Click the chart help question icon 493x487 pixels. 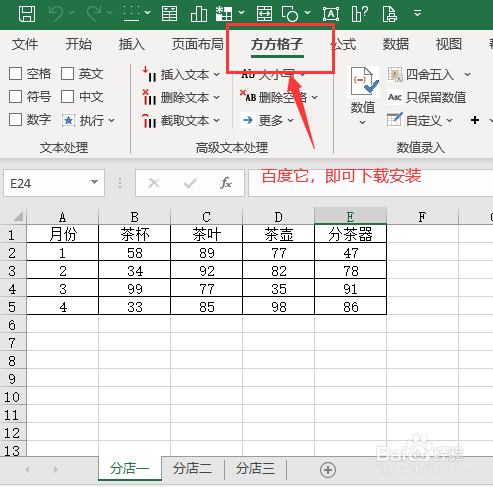(360, 14)
